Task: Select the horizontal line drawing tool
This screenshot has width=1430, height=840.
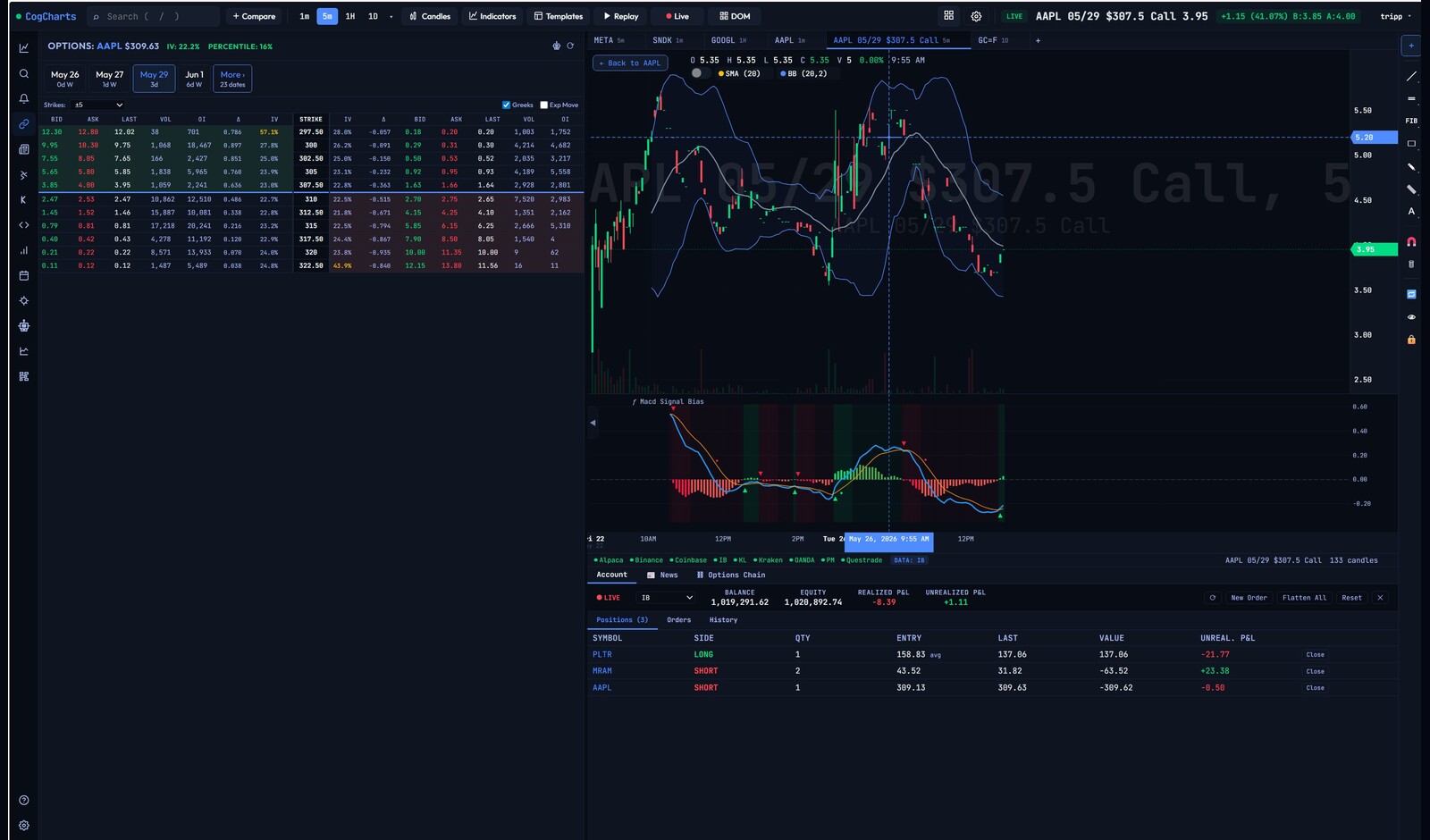Action: 1411,98
